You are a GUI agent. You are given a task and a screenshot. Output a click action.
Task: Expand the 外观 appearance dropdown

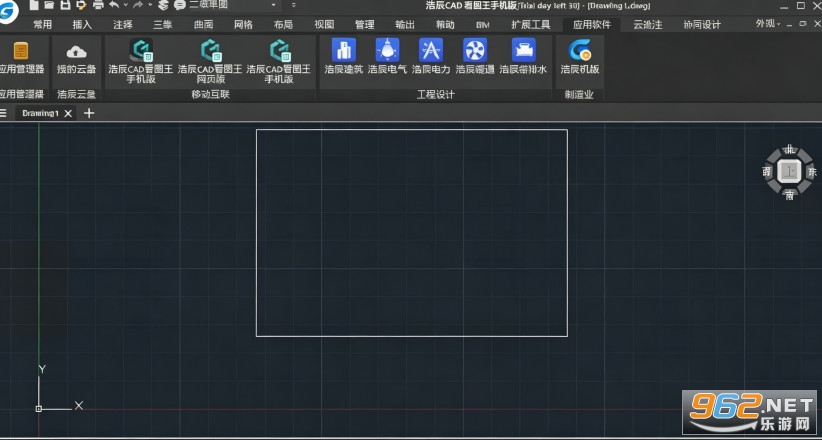(768, 24)
